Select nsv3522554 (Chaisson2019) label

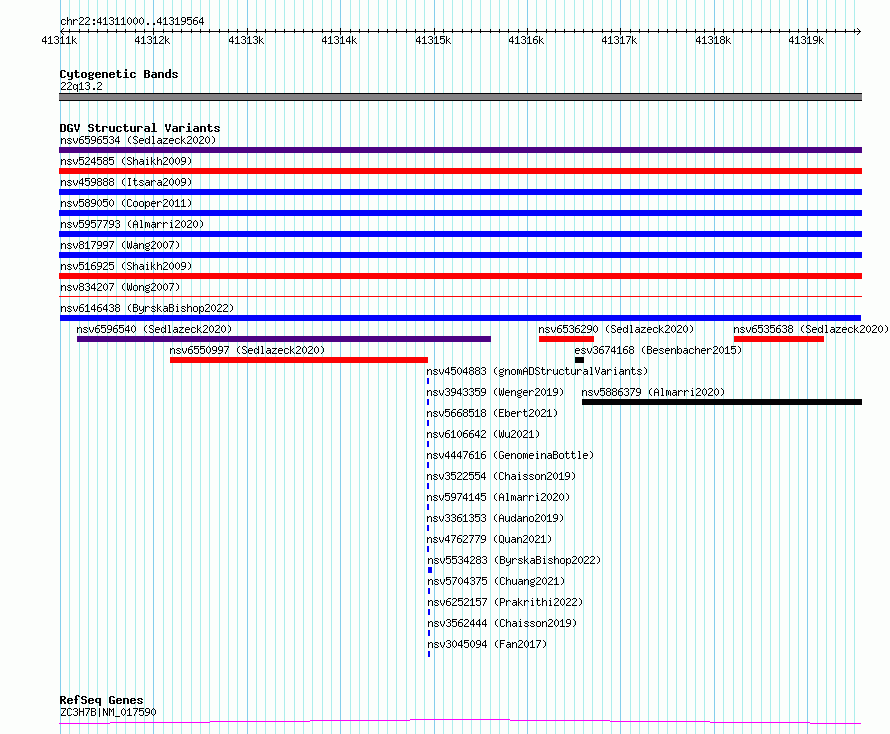point(501,476)
